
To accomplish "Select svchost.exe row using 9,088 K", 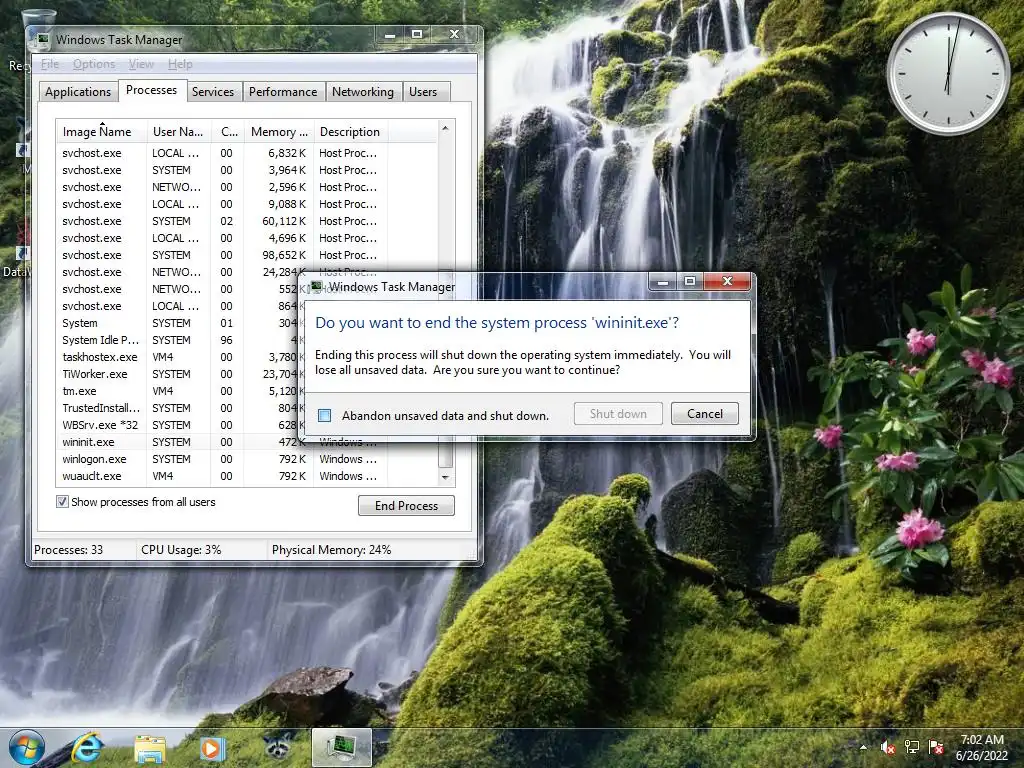I will tap(246, 204).
